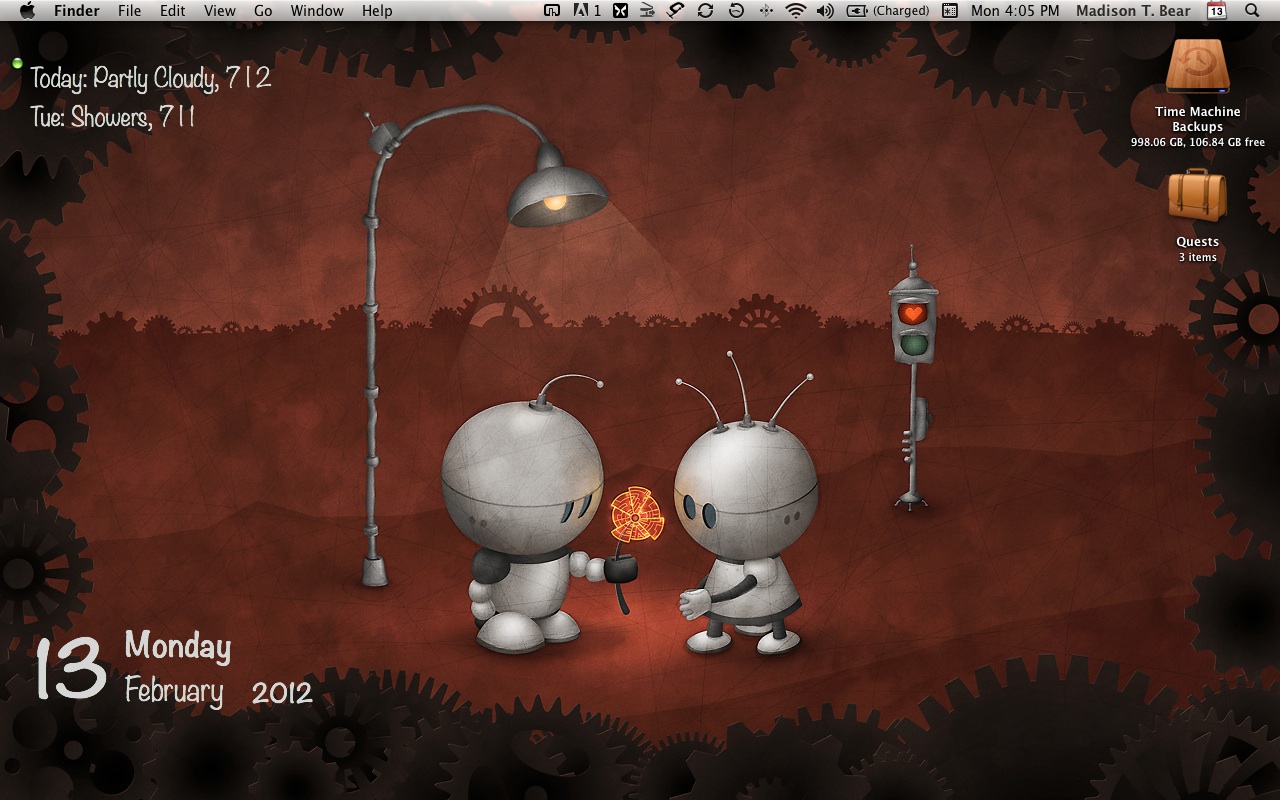
Task: Click the large 13 date widget
Action: coord(71,668)
